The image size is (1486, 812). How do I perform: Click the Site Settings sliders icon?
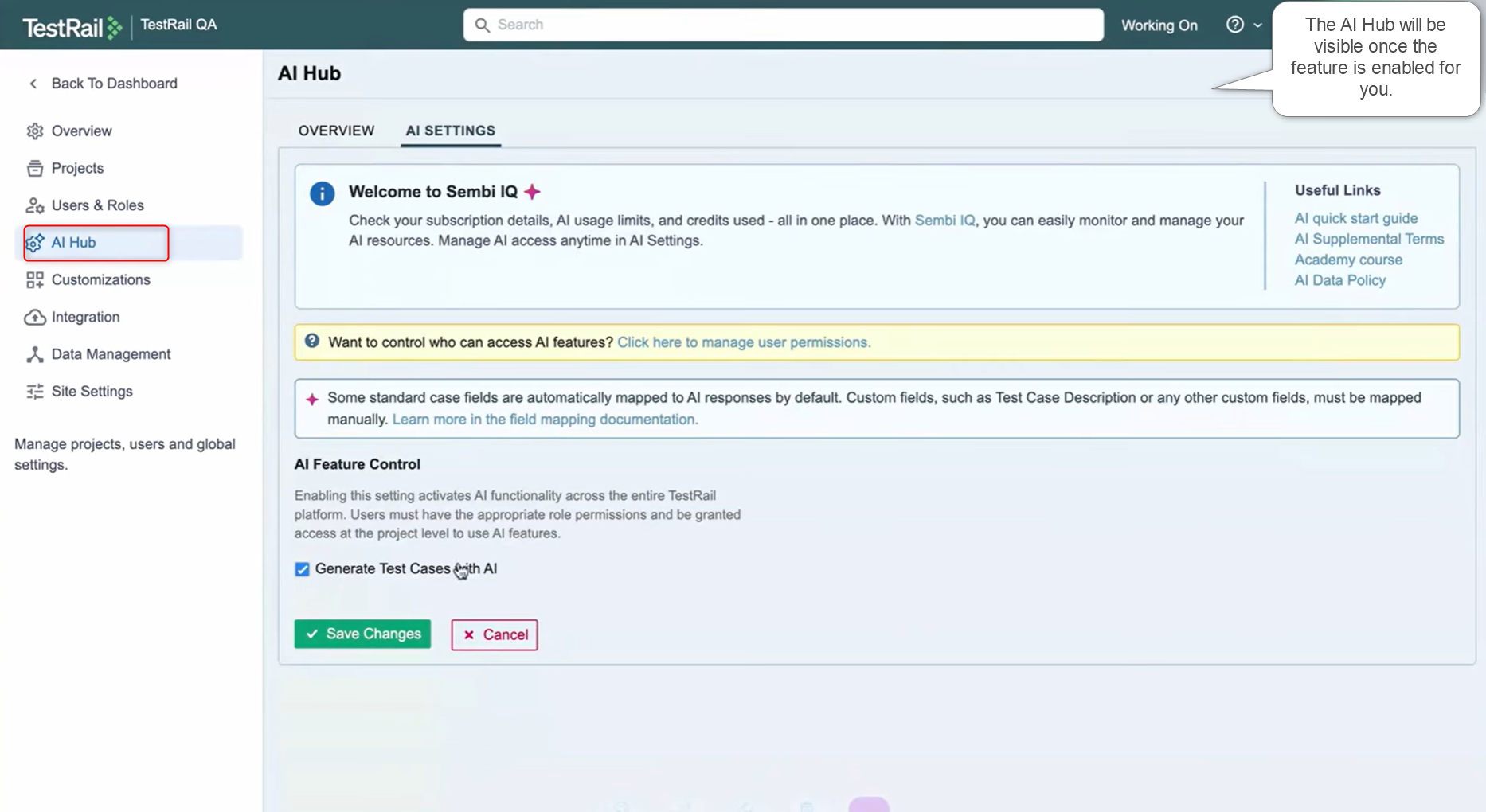click(x=35, y=392)
